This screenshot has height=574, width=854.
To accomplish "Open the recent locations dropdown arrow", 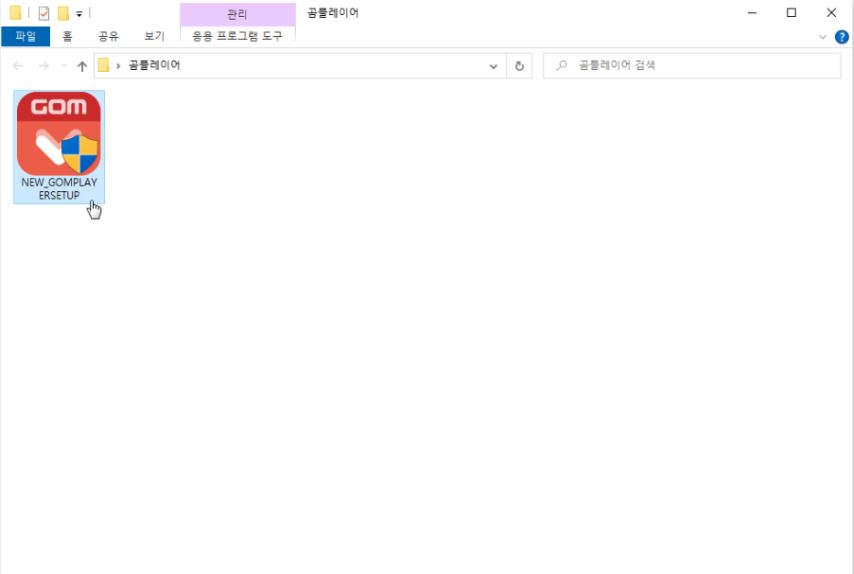I will [x=63, y=66].
